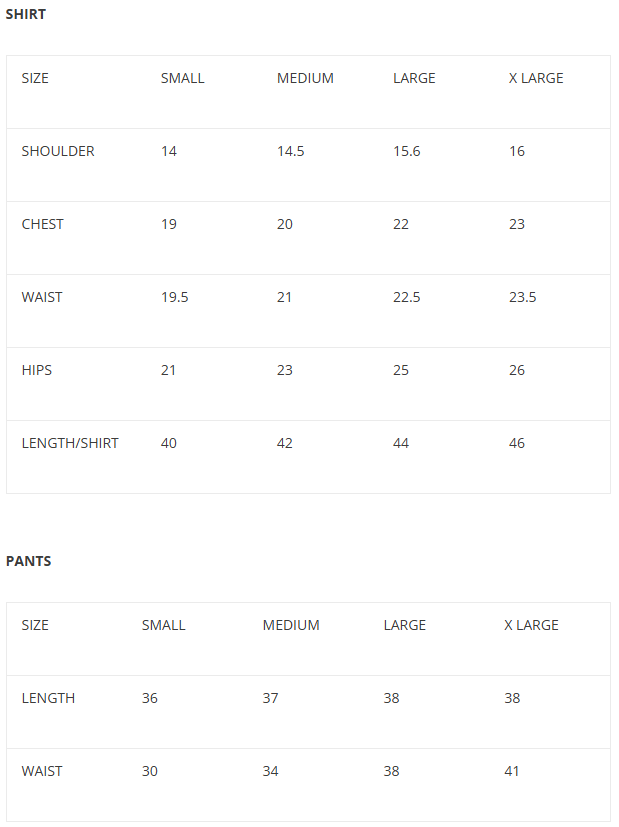Select the shirt waist value 23.5
The width and height of the screenshot is (619, 827).
[522, 297]
